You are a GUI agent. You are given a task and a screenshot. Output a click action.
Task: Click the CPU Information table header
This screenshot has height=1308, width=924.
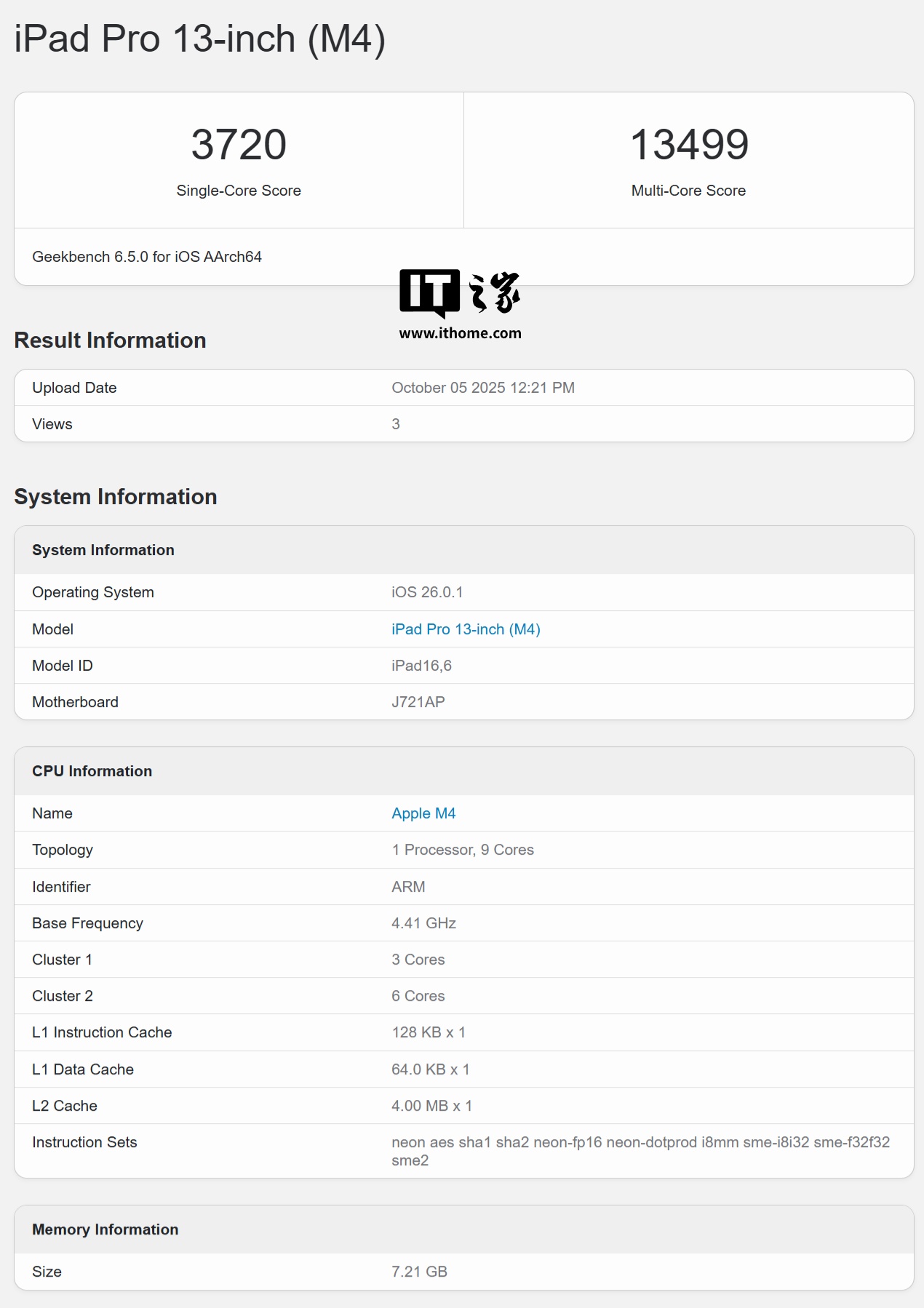tap(92, 771)
